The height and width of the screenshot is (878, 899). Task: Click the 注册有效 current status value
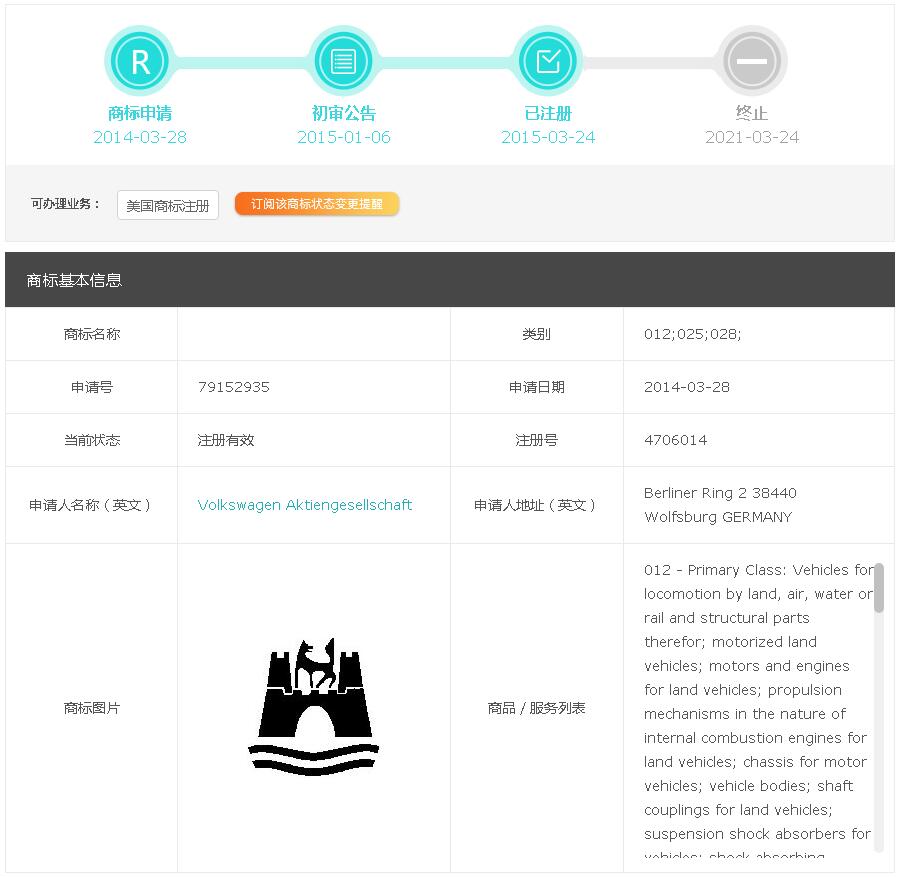pos(226,440)
